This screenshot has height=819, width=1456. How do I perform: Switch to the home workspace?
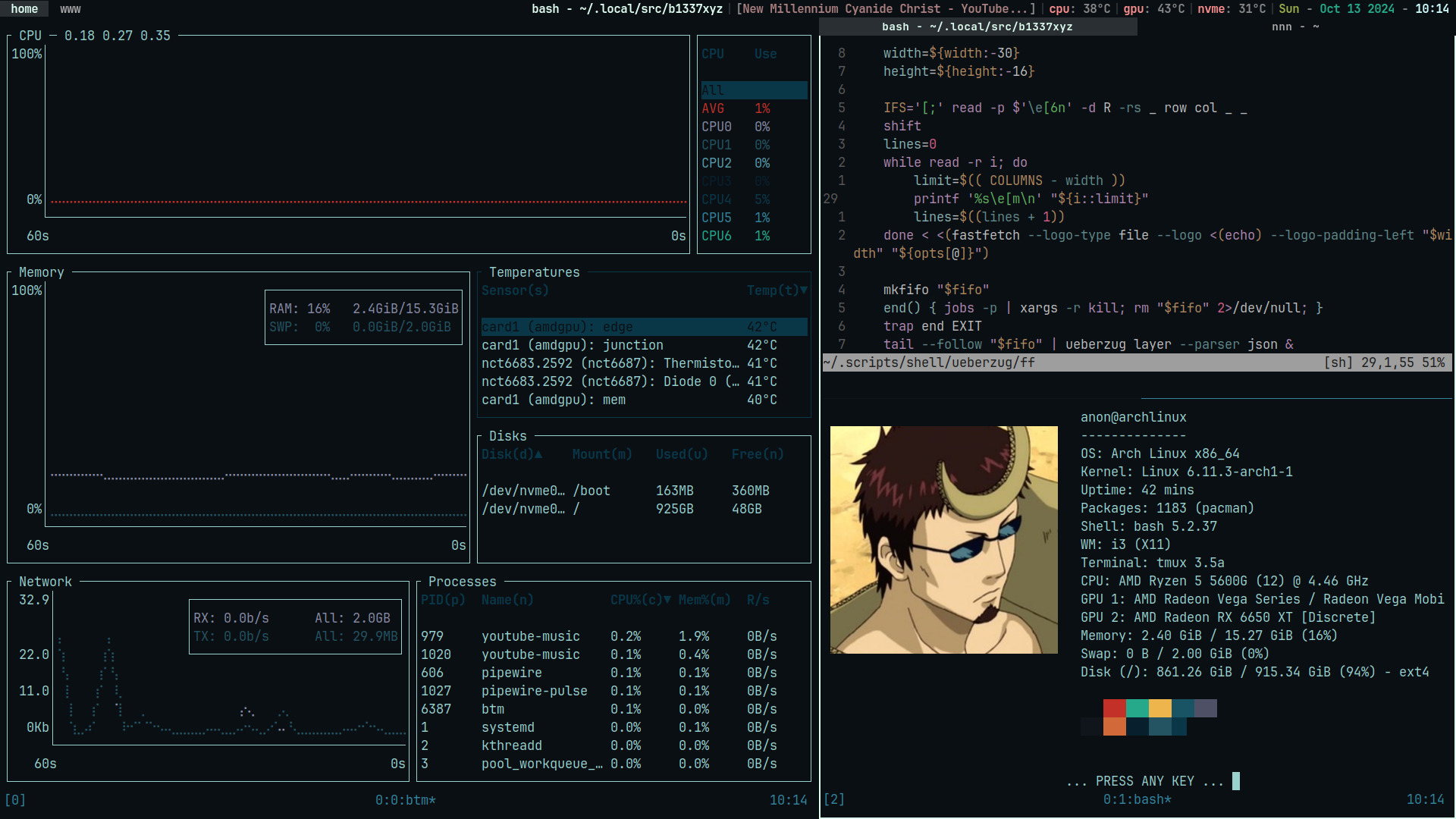(x=24, y=9)
